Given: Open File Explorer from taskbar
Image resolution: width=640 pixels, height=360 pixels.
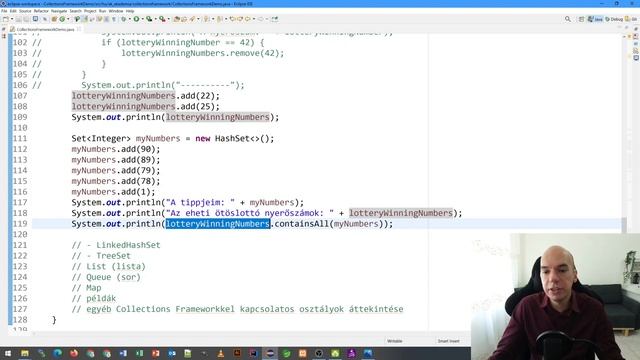Looking at the screenshot, I should pos(24,353).
